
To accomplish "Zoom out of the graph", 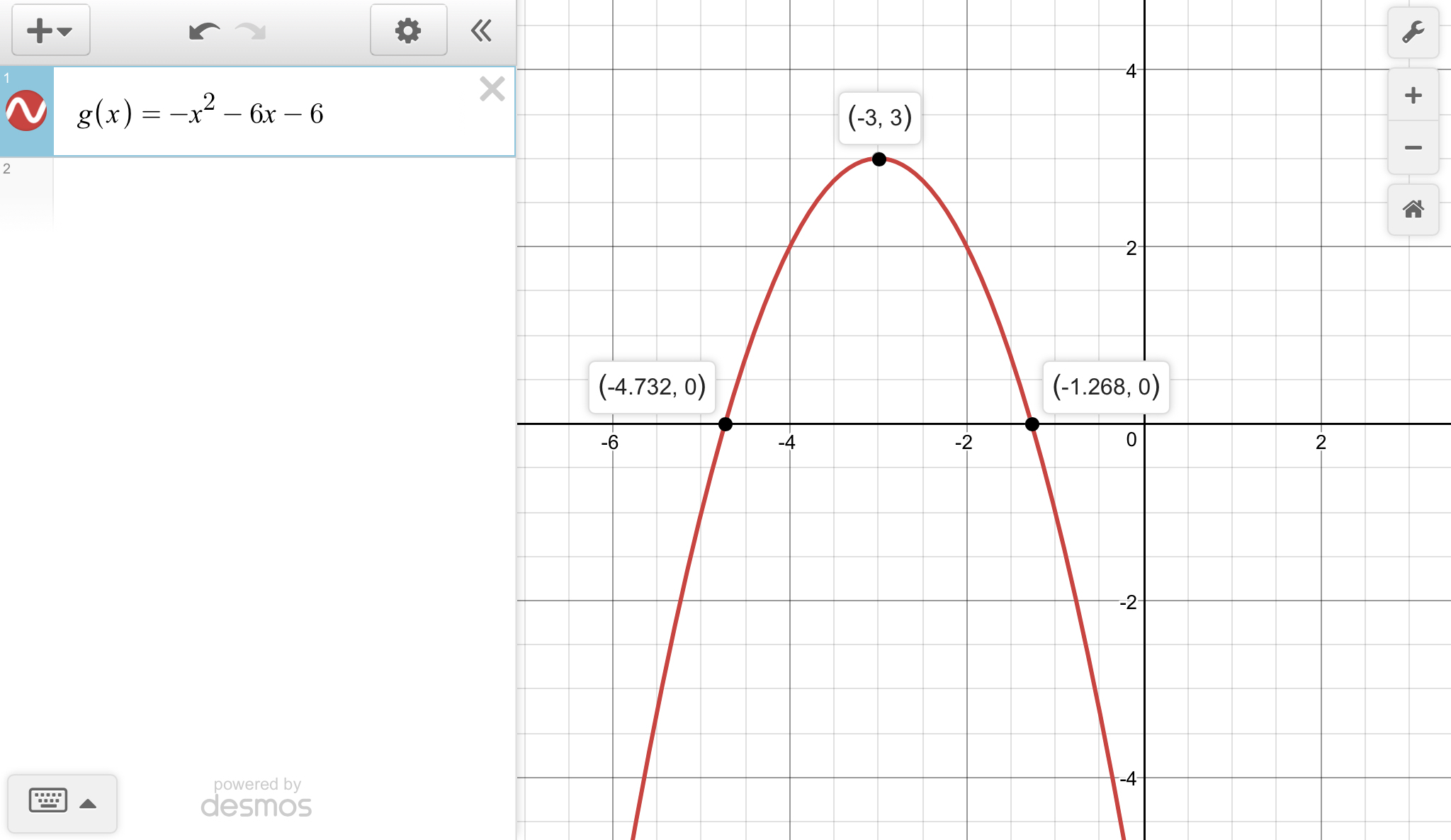I will pyautogui.click(x=1413, y=147).
